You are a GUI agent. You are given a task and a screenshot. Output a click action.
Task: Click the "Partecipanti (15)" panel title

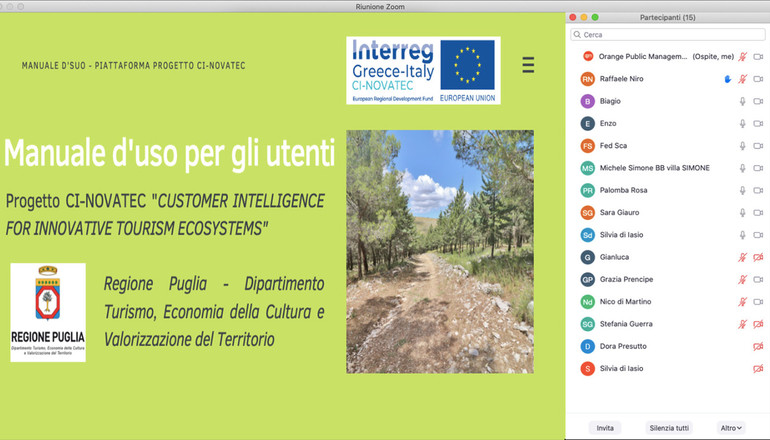(667, 17)
